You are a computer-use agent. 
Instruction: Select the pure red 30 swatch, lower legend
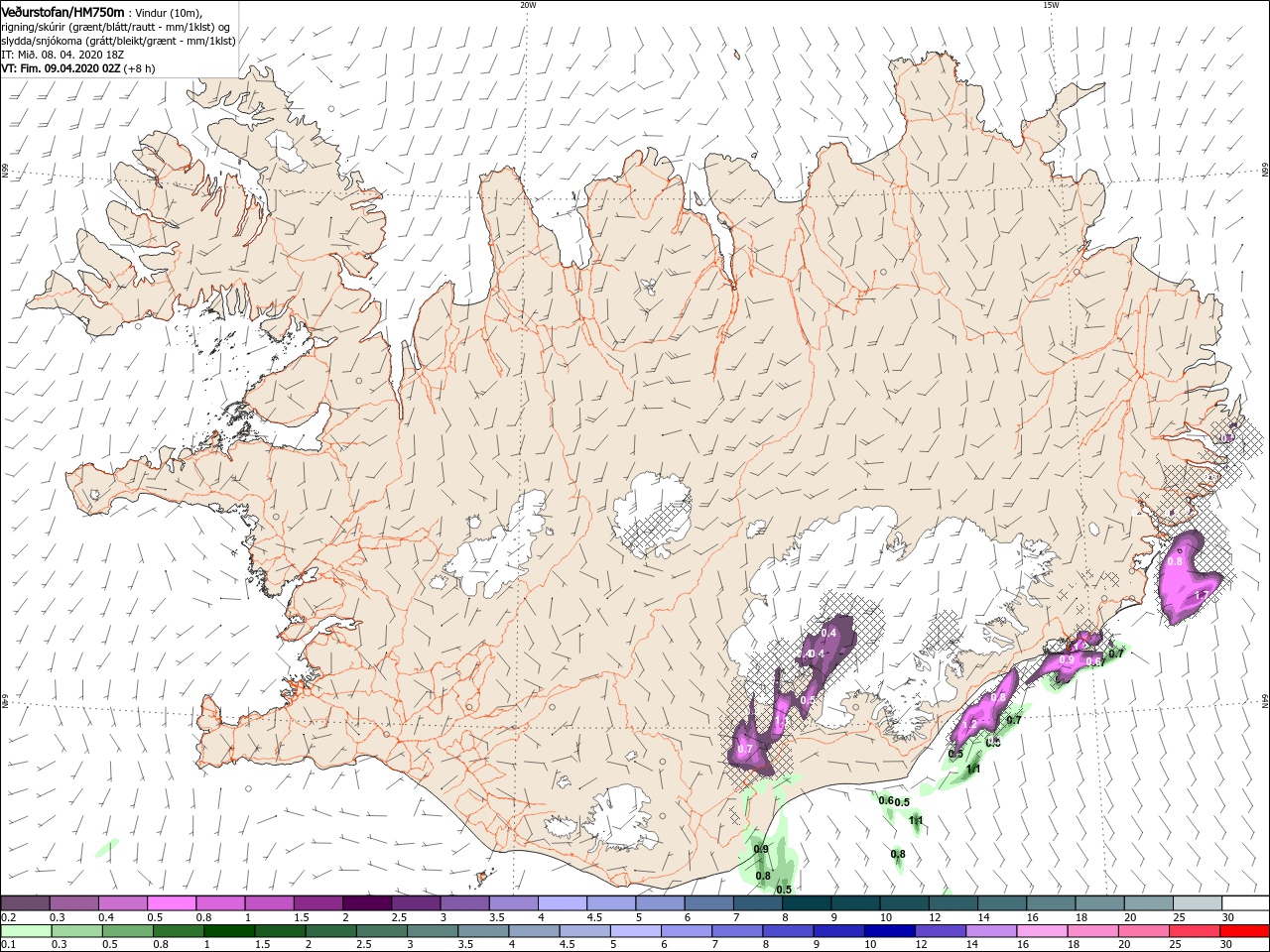[1245, 930]
